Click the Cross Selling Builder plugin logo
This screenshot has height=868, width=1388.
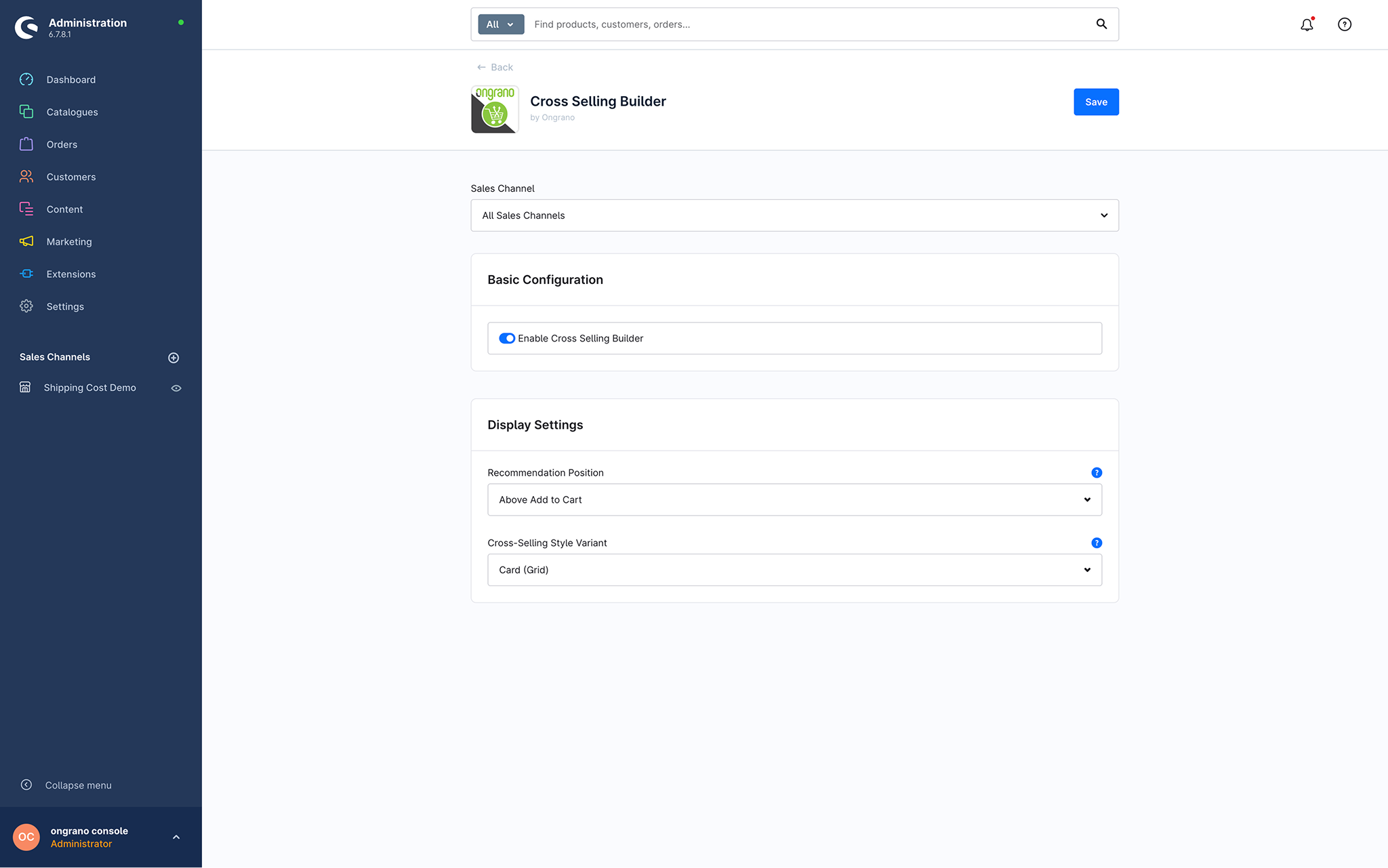(495, 109)
